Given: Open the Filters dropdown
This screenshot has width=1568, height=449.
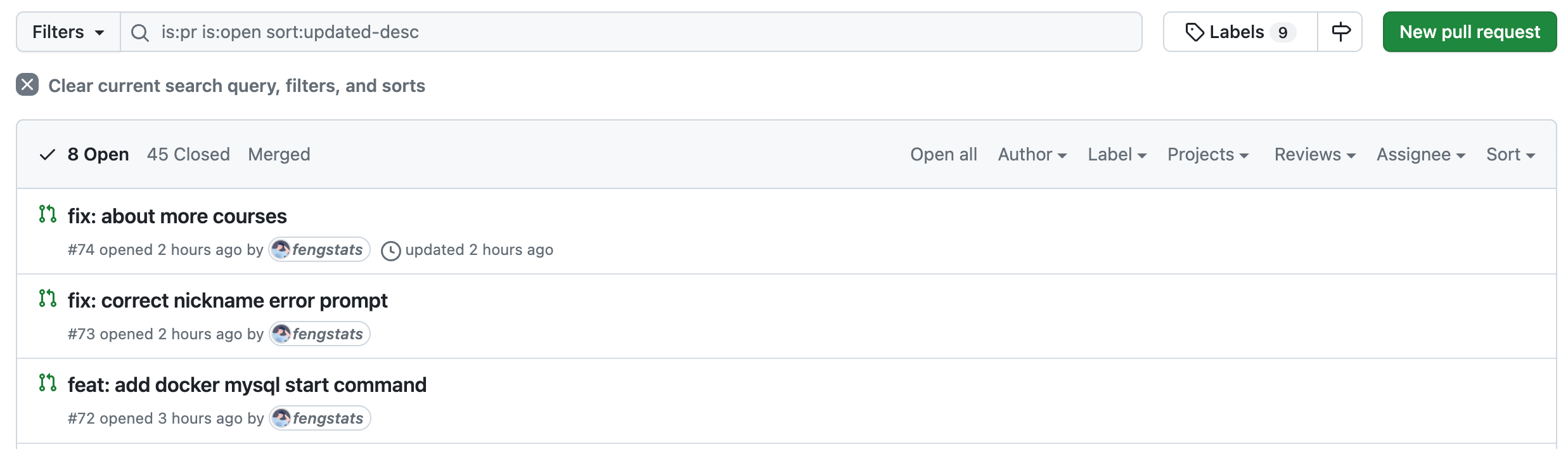Looking at the screenshot, I should pos(68,32).
